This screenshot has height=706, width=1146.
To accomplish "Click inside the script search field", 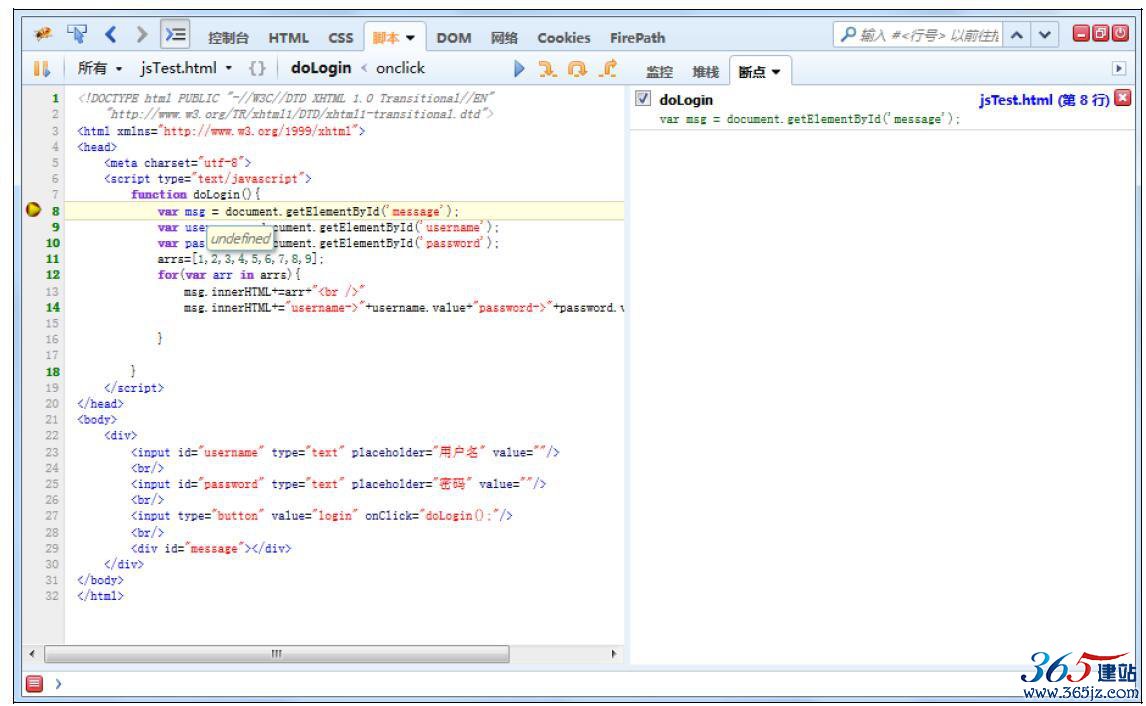I will pos(928,34).
